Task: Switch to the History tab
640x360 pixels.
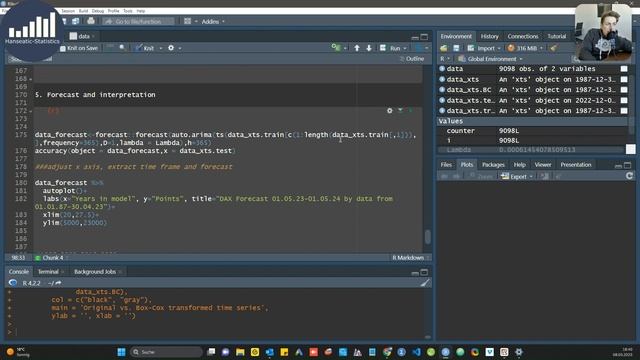Action: click(x=489, y=37)
